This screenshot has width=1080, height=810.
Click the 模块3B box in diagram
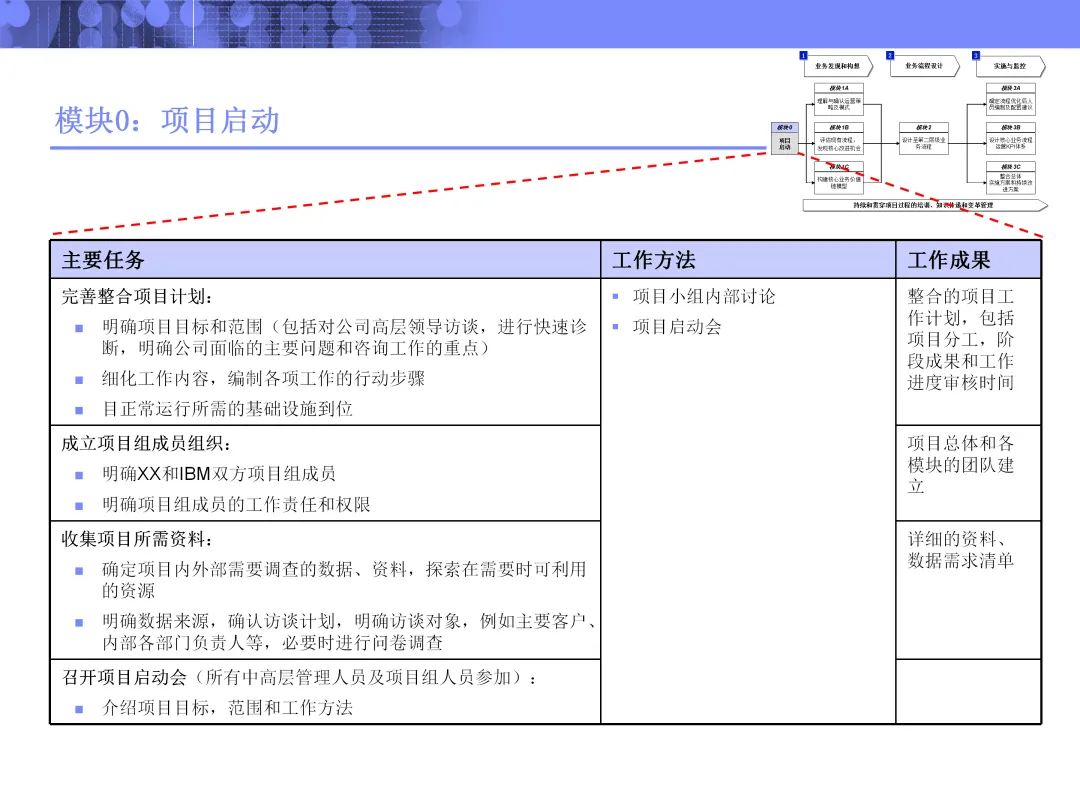(x=1010, y=138)
